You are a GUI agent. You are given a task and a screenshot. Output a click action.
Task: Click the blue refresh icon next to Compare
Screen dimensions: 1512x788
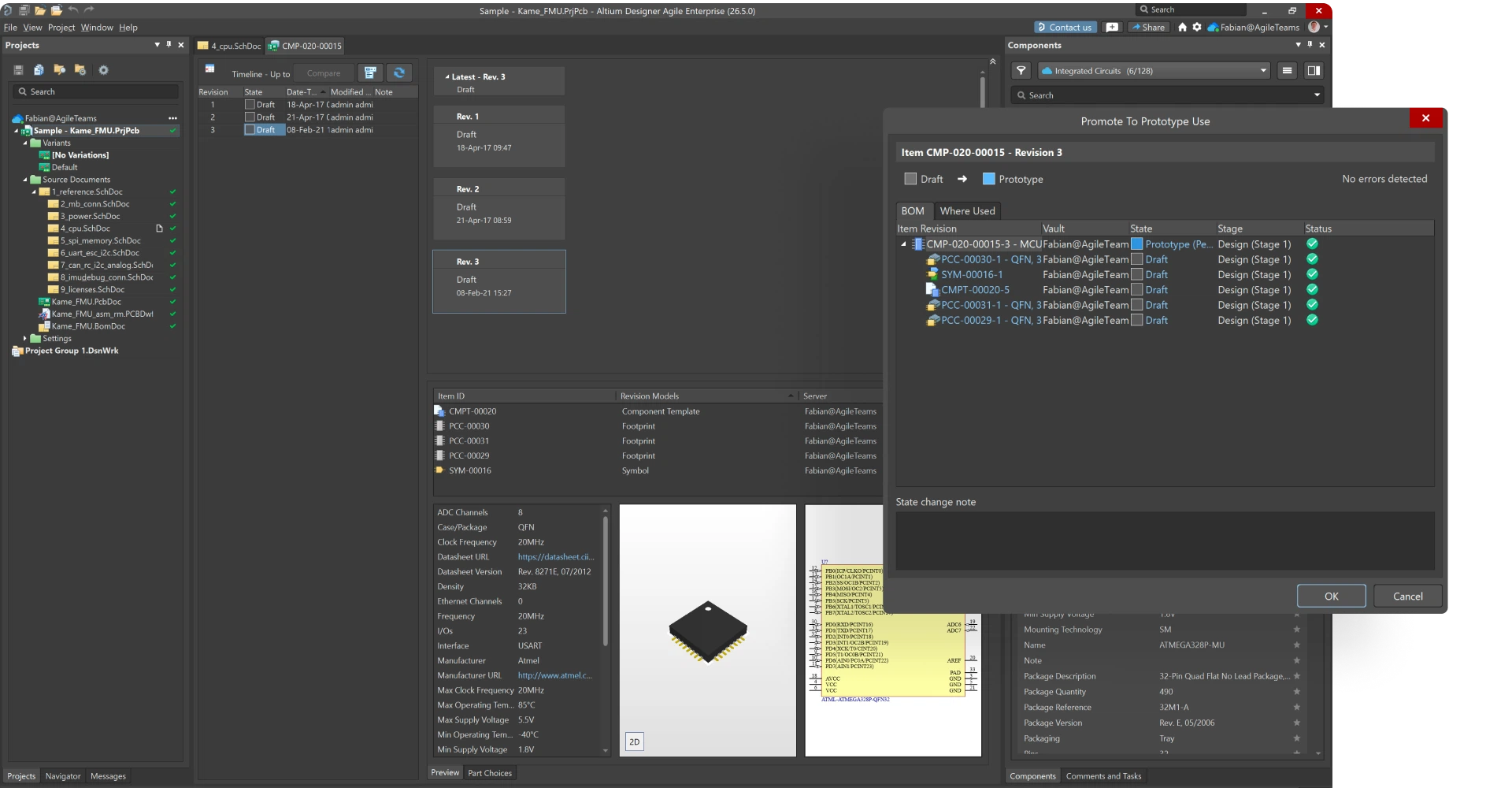click(399, 73)
